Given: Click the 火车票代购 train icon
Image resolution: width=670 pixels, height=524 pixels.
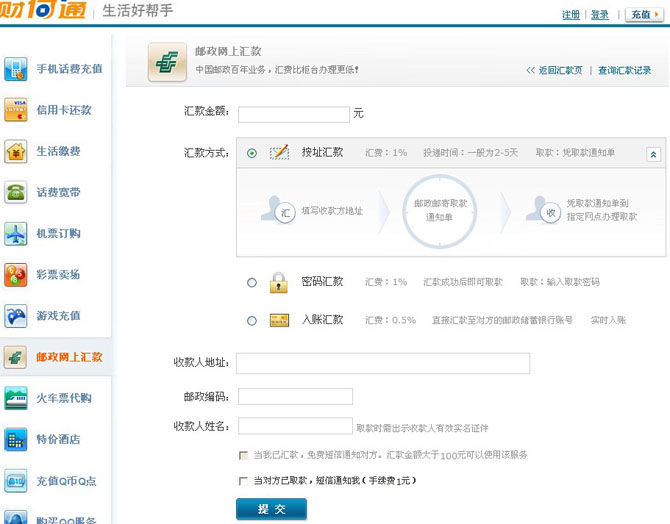Looking at the screenshot, I should pos(16,398).
